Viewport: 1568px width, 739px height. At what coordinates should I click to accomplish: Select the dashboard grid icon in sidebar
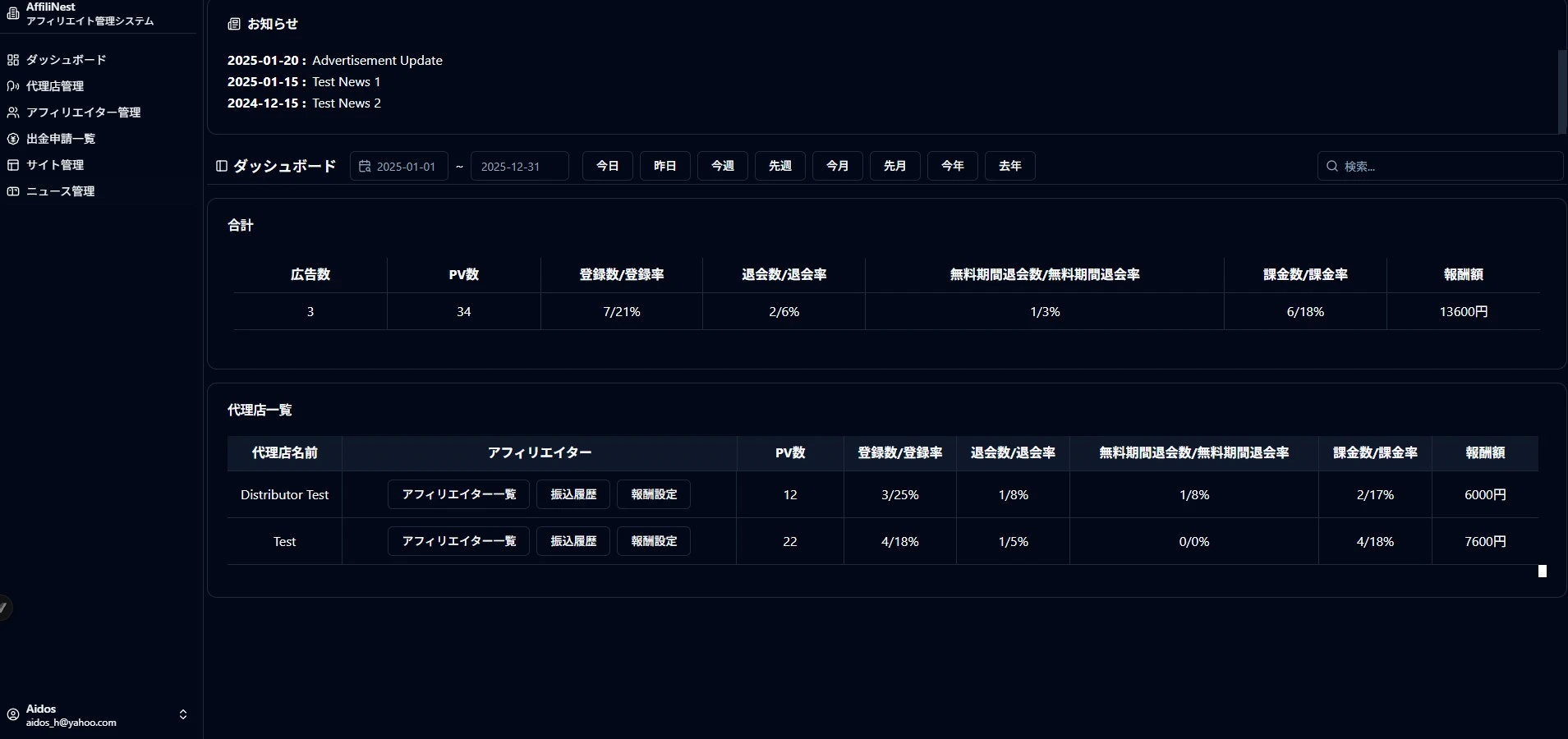click(x=11, y=59)
